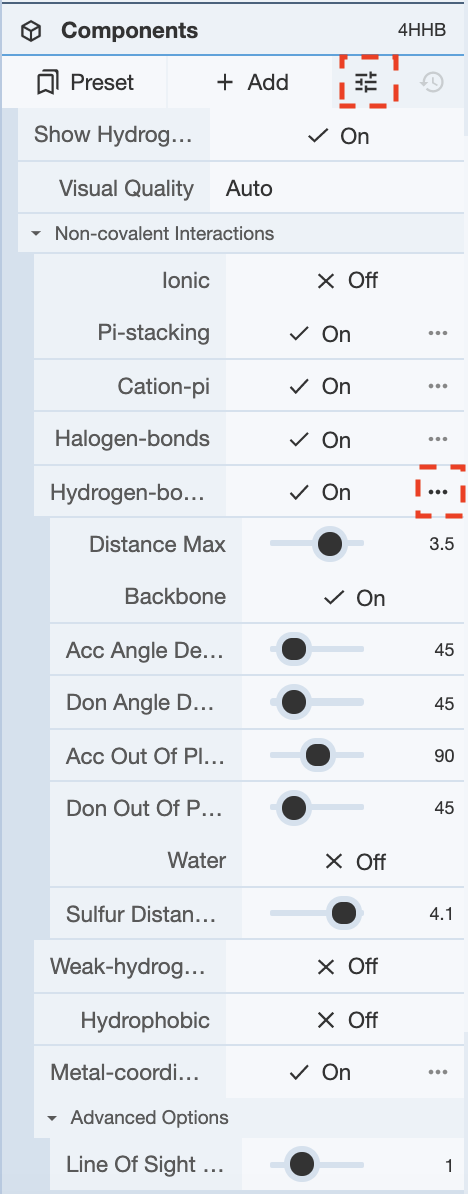
Task: Open the Preset menu
Action: [84, 81]
